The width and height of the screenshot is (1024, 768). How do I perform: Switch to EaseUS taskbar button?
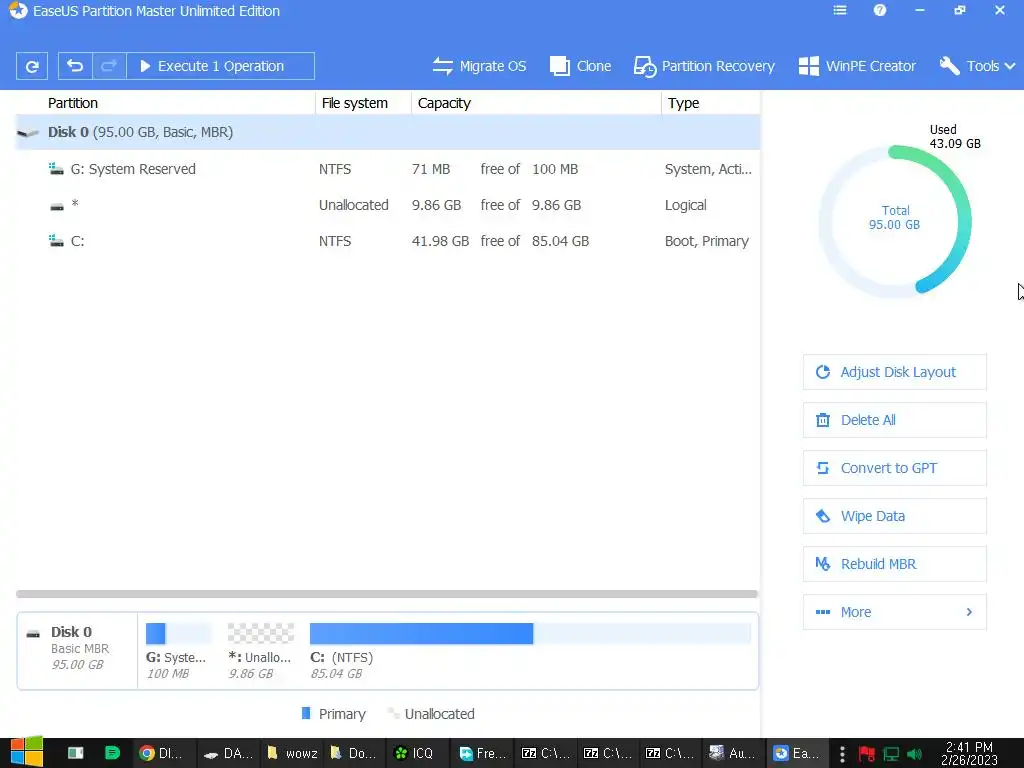click(x=797, y=753)
